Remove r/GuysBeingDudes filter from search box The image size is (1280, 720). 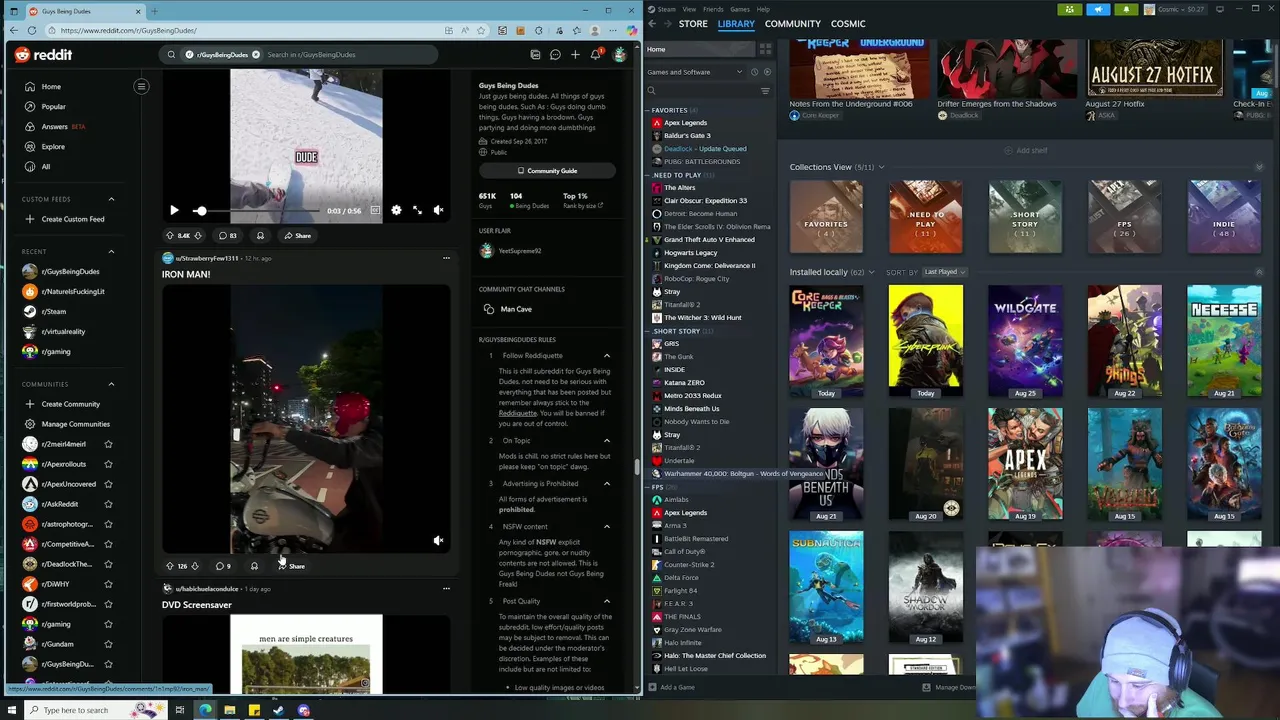256,55
